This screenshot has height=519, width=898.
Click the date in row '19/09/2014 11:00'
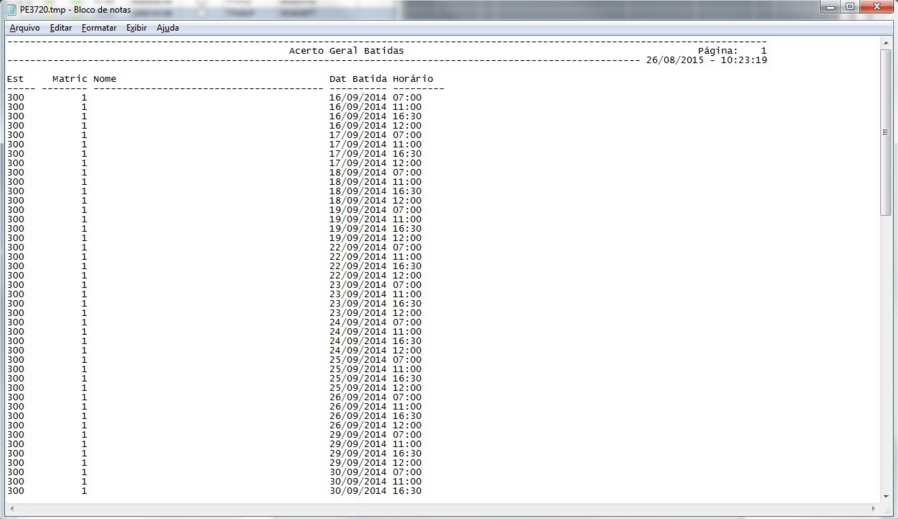point(358,219)
